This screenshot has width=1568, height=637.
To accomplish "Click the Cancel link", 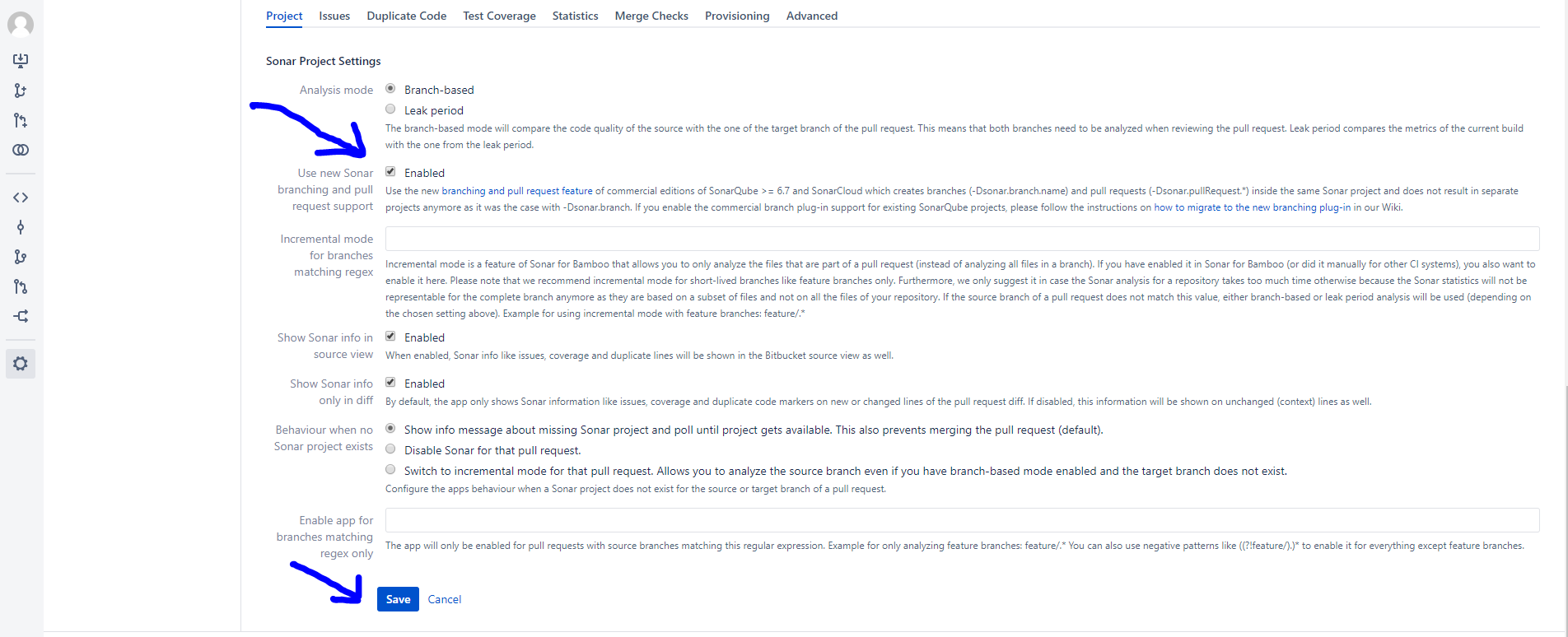I will (x=445, y=599).
